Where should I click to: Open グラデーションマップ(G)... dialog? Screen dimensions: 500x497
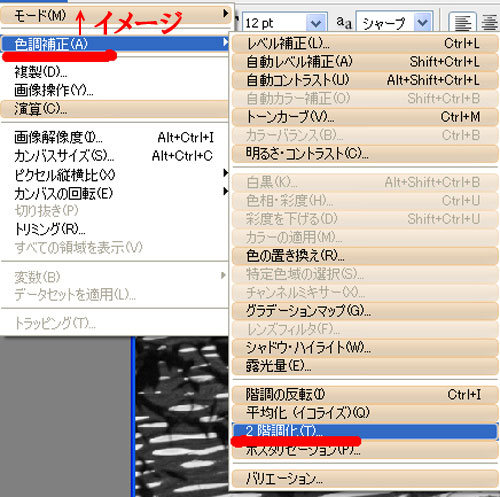[x=365, y=311]
